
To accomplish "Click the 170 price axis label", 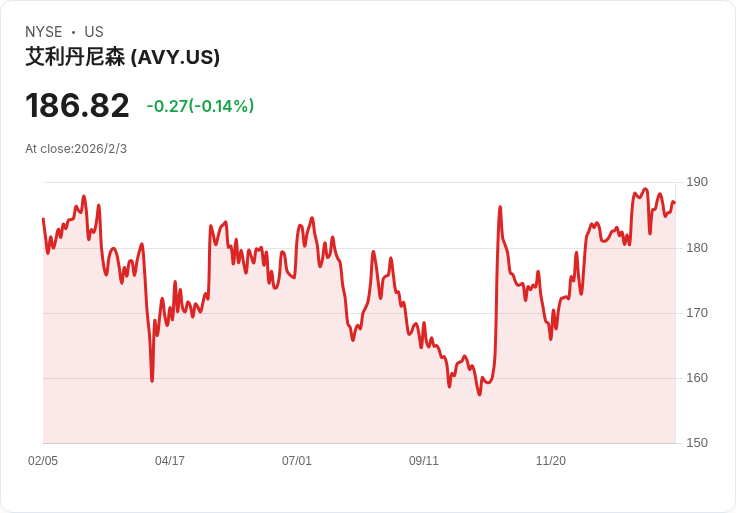I will tap(697, 313).
